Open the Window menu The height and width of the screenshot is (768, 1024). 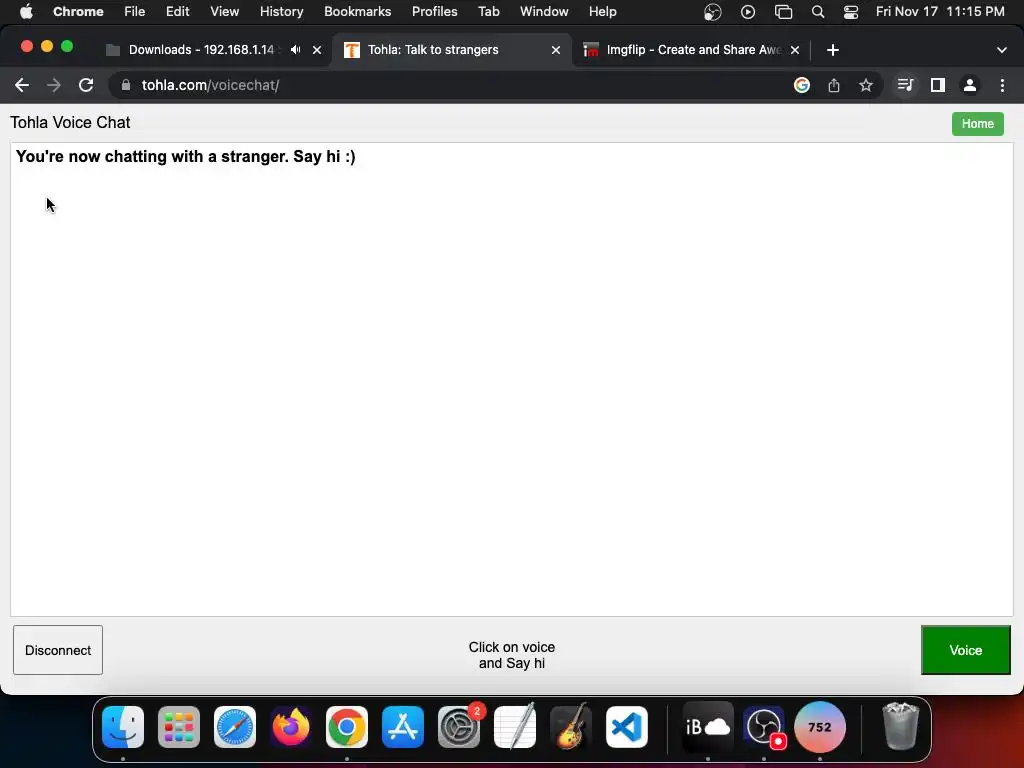(x=544, y=12)
